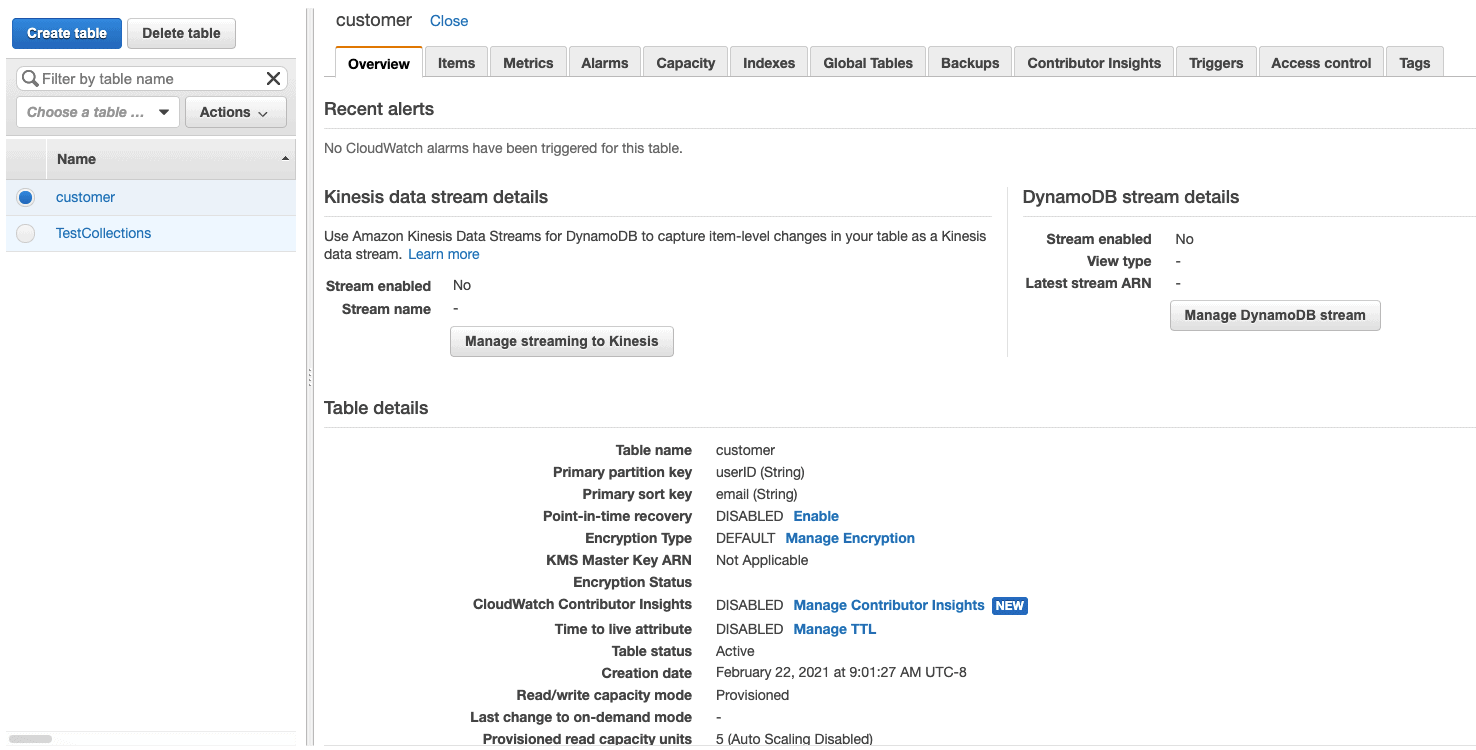Viewport: 1476px width, 750px height.
Task: Click the Create table button
Action: tap(67, 33)
